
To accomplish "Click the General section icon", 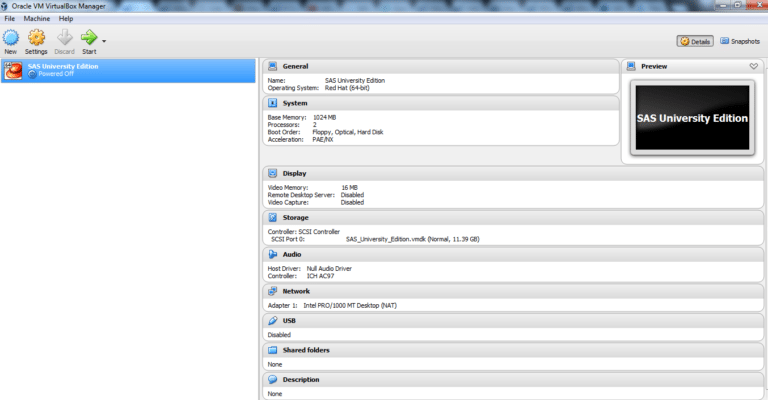I will 273,66.
